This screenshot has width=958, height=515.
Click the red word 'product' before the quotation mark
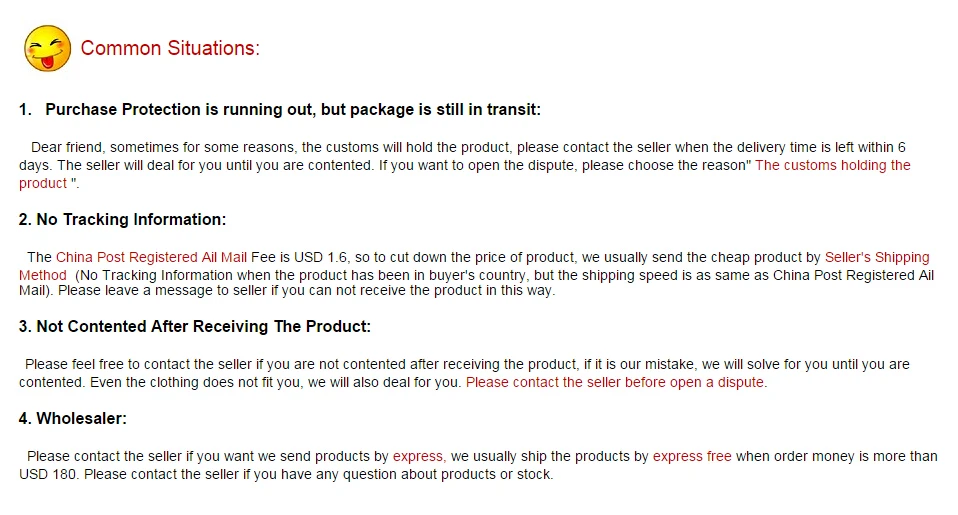click(x=43, y=183)
